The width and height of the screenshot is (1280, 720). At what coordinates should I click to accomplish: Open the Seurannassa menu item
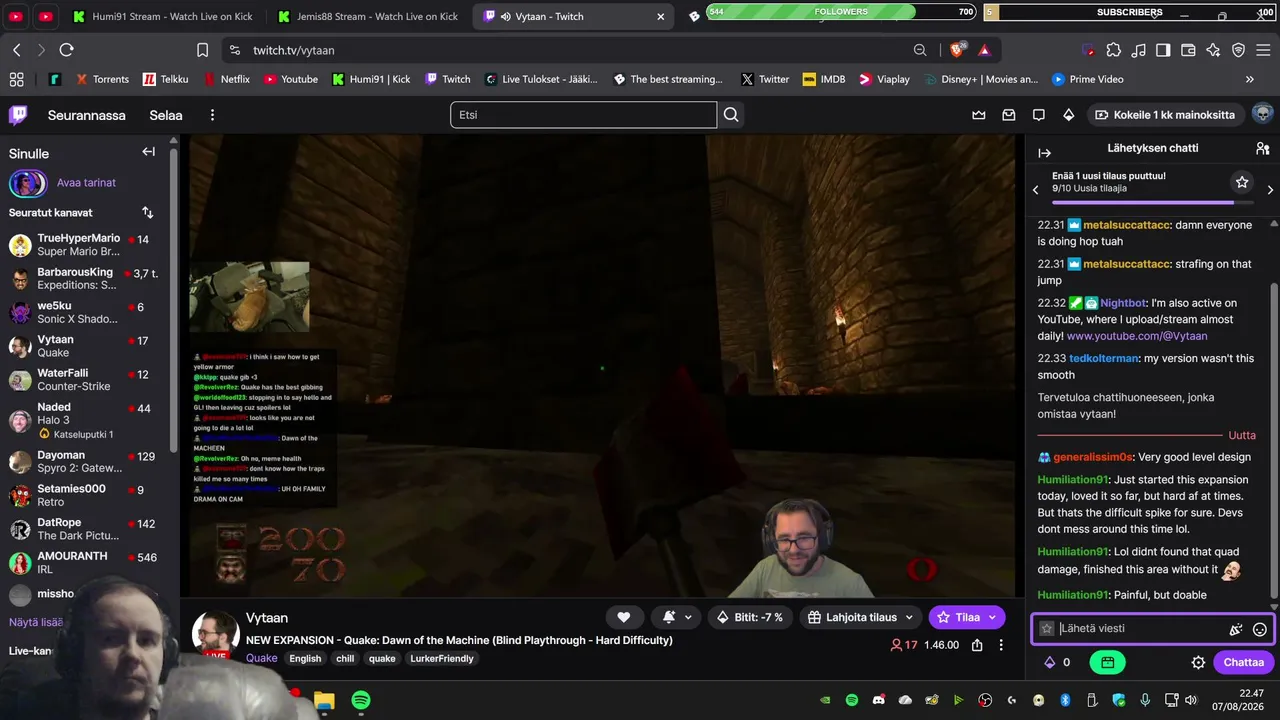[87, 115]
